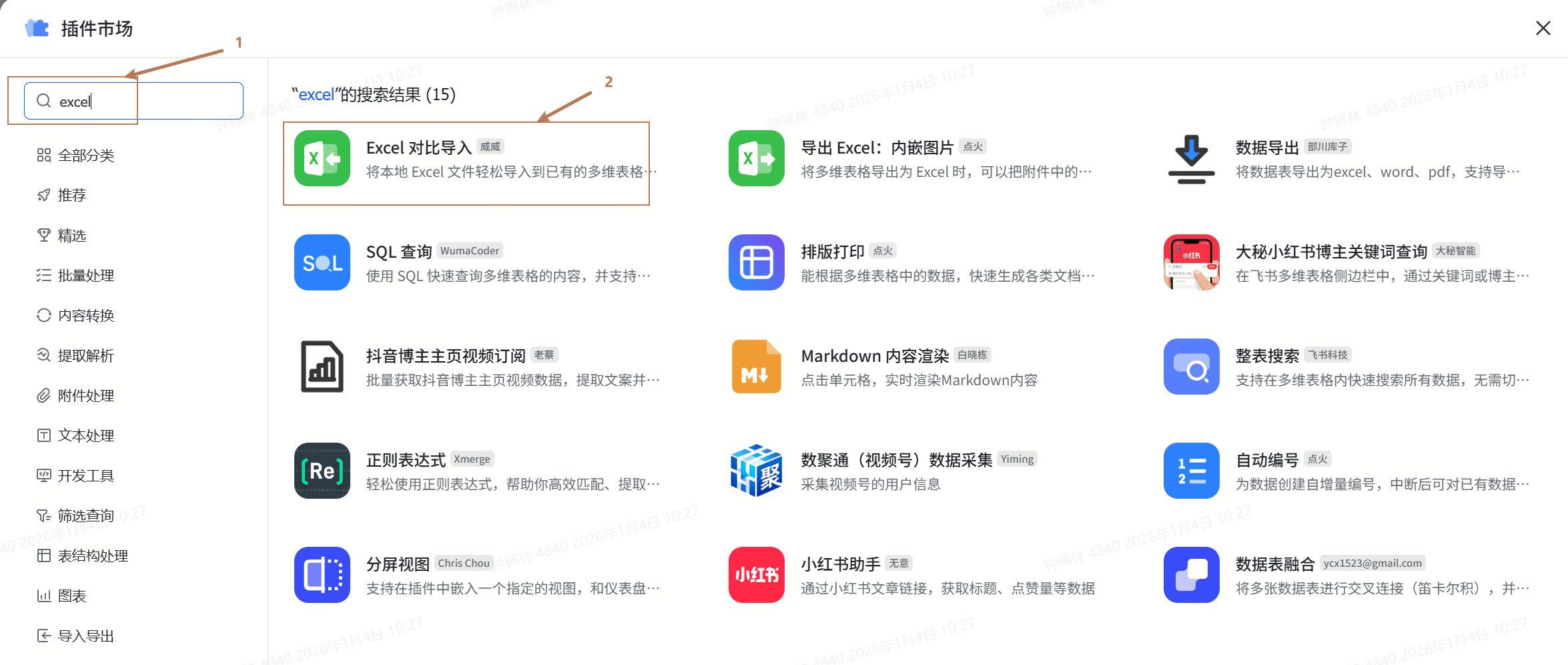Select the 全部分类 category in sidebar

tap(85, 156)
